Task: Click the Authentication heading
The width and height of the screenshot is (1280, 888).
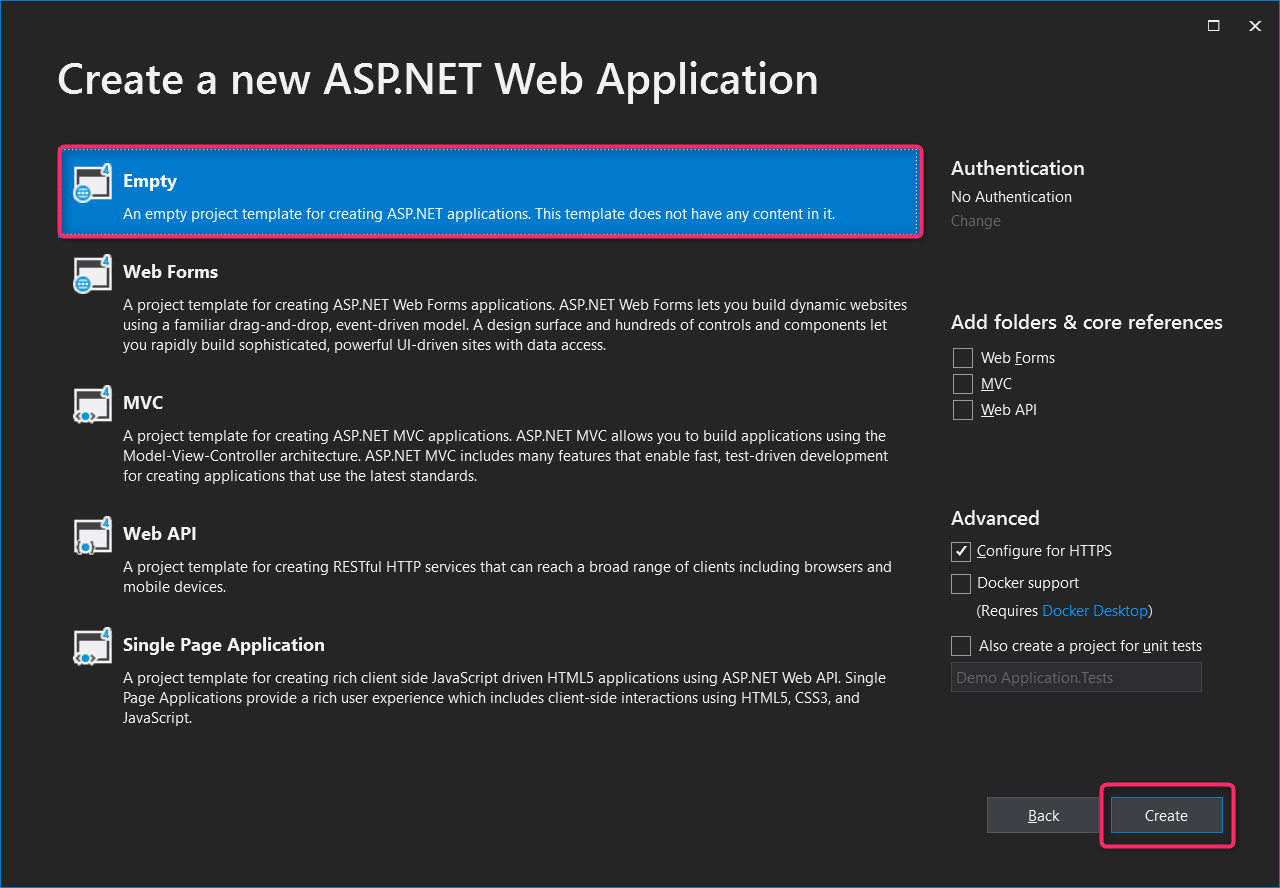Action: point(1018,168)
